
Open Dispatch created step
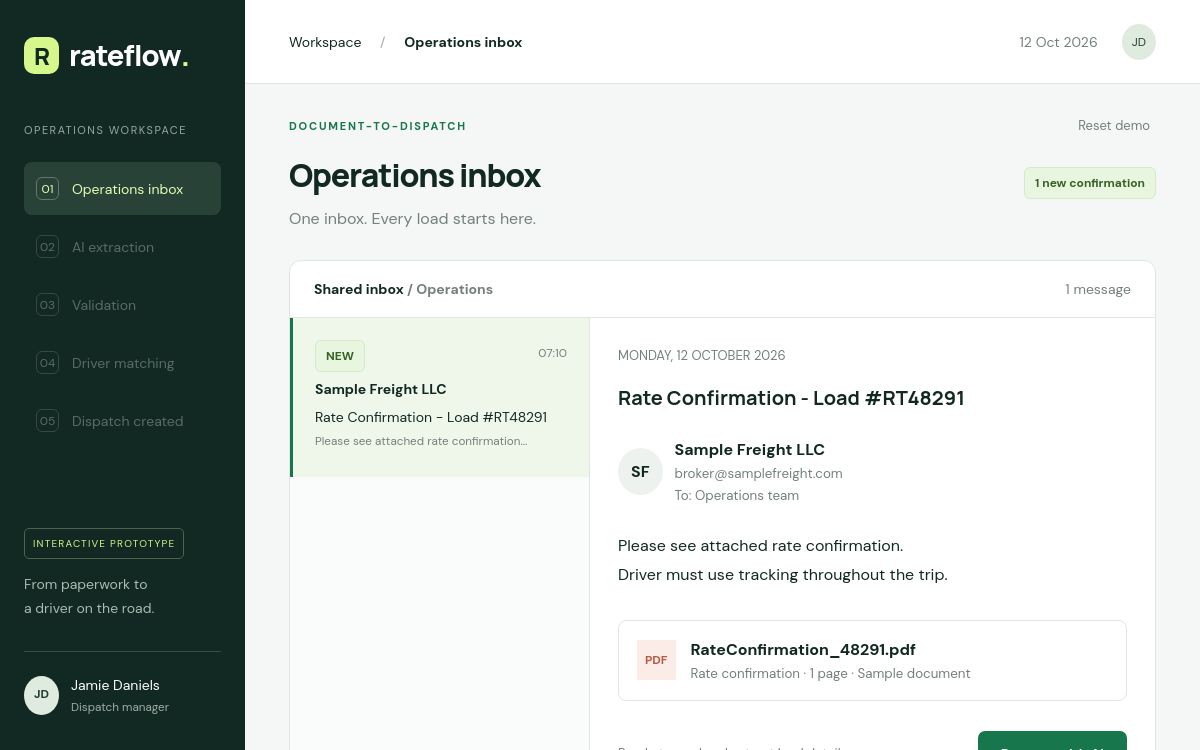[x=122, y=421]
